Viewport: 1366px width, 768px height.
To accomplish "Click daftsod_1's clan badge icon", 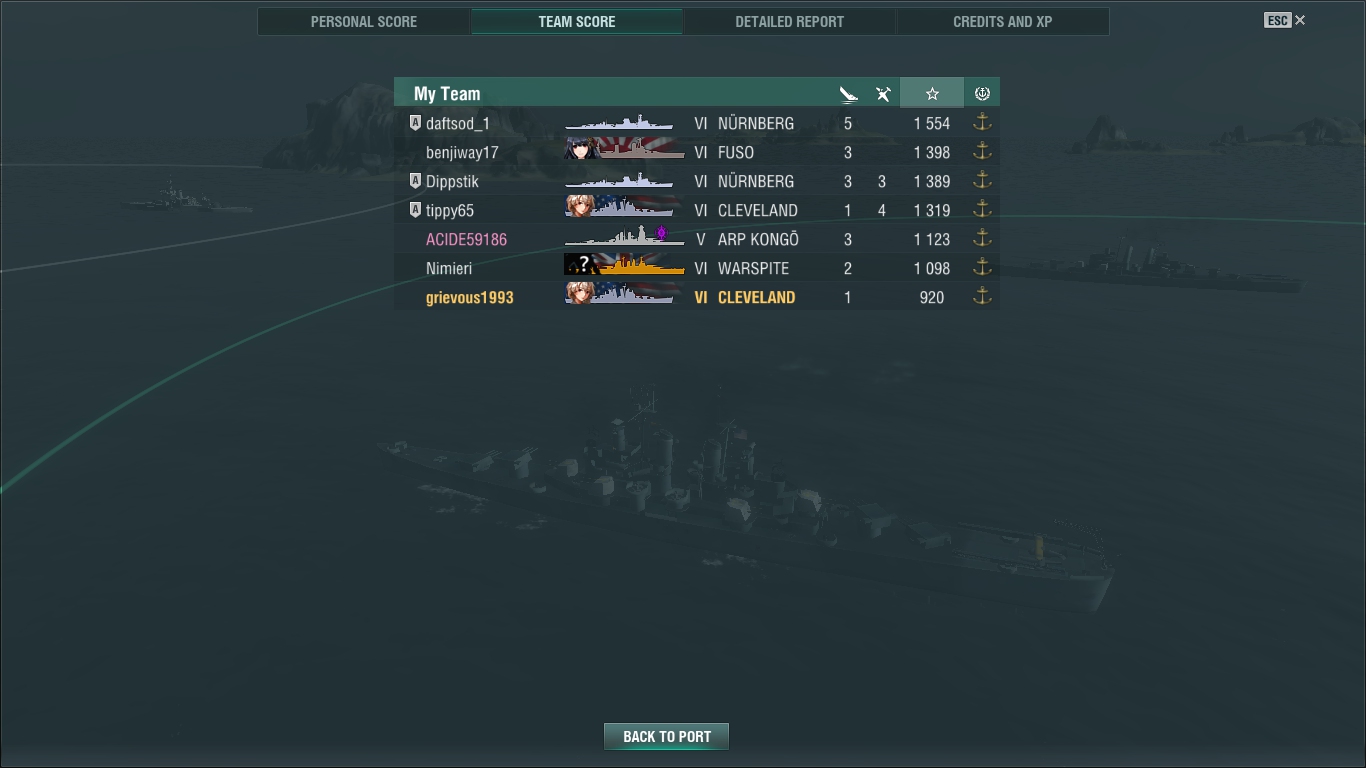I will (x=416, y=123).
